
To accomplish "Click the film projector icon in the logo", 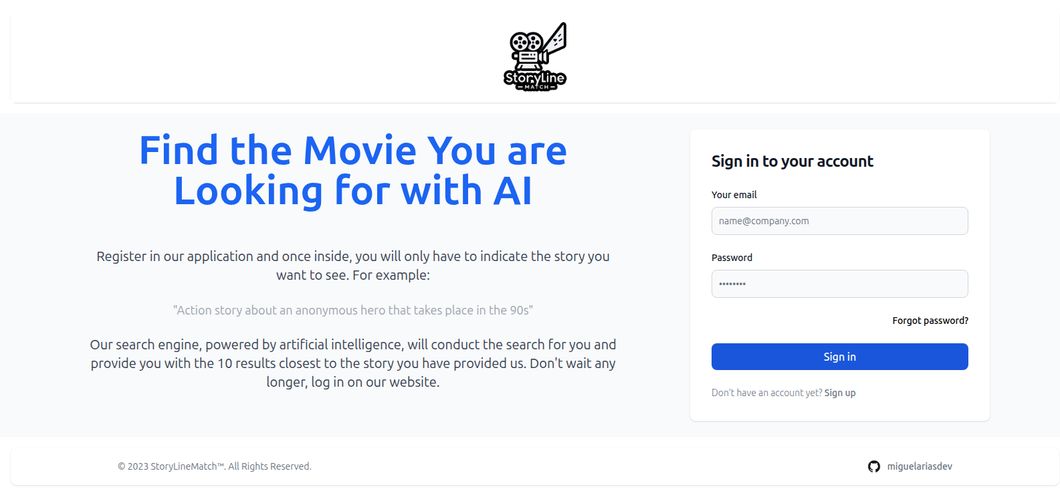I will (x=528, y=46).
